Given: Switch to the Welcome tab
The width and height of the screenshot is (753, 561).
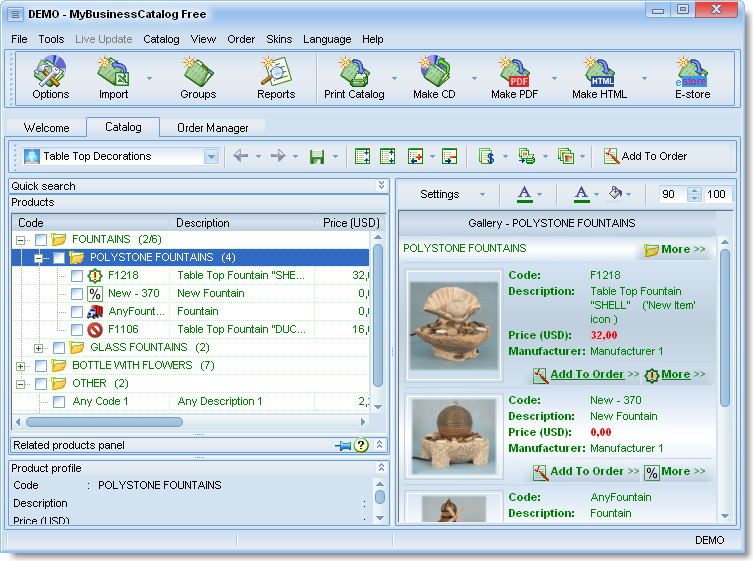Looking at the screenshot, I should (x=47, y=128).
